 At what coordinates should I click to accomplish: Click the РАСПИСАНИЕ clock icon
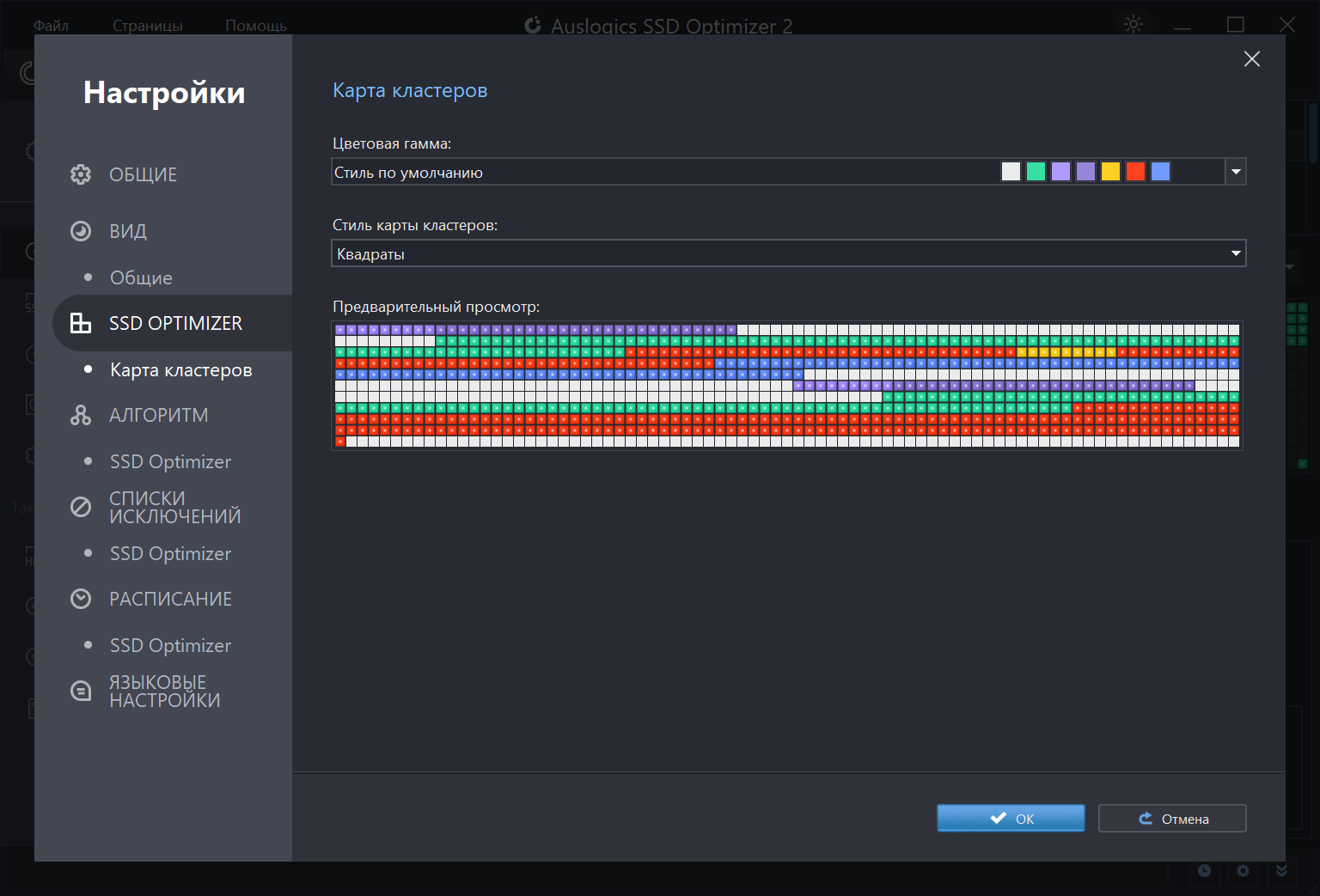81,599
